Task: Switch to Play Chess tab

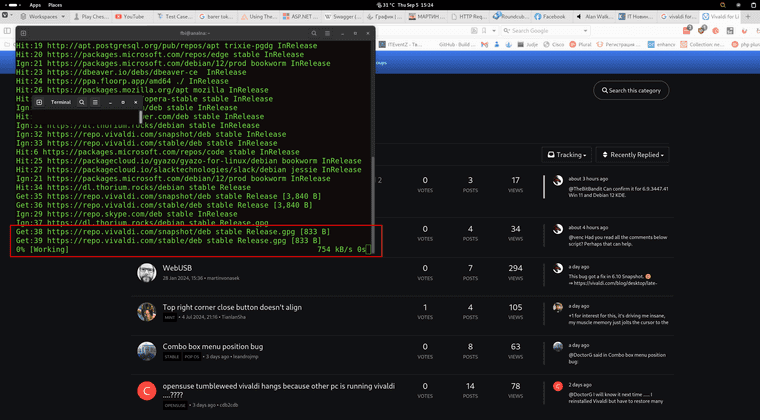Action: [91, 16]
